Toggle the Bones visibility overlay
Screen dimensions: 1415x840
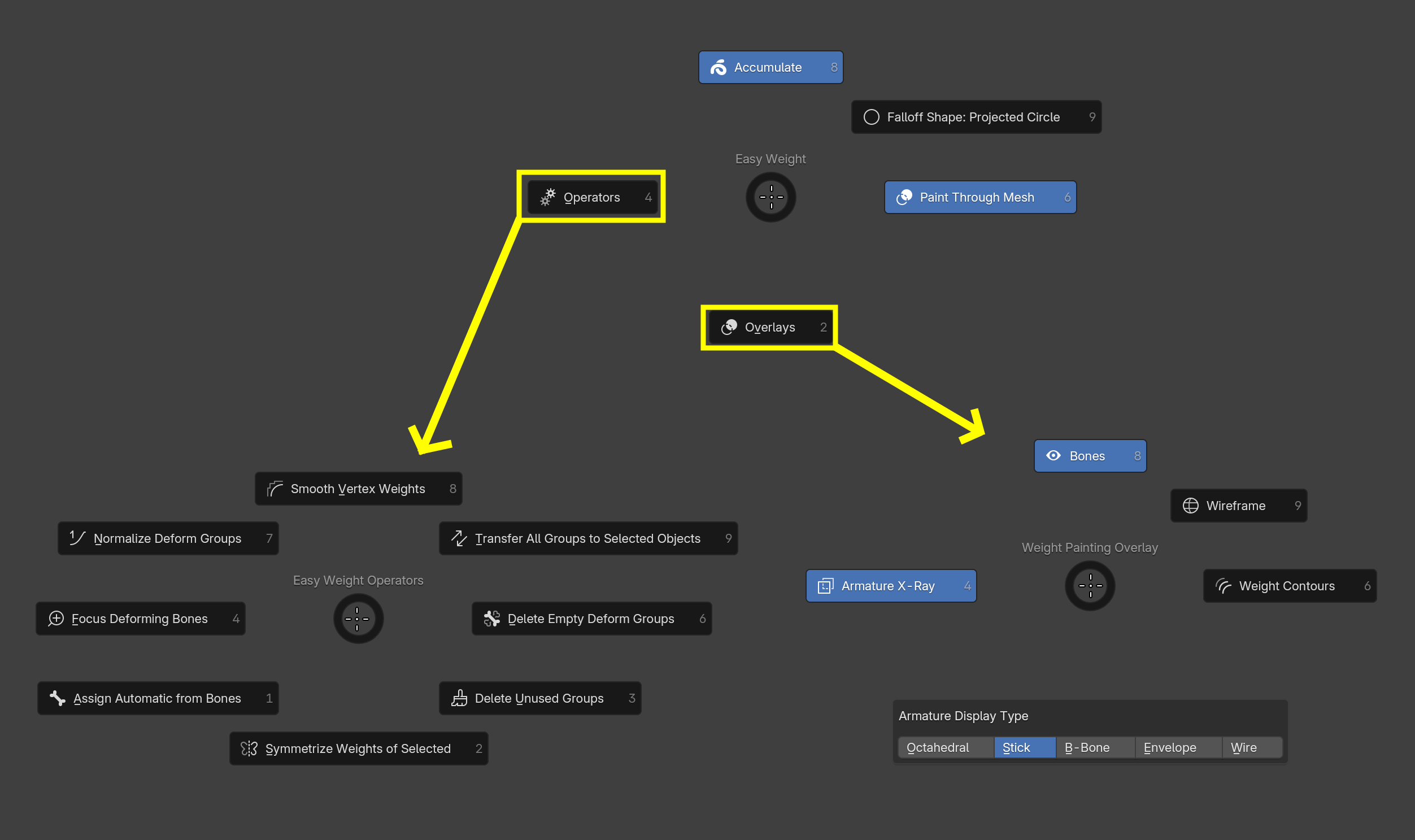pos(1090,455)
